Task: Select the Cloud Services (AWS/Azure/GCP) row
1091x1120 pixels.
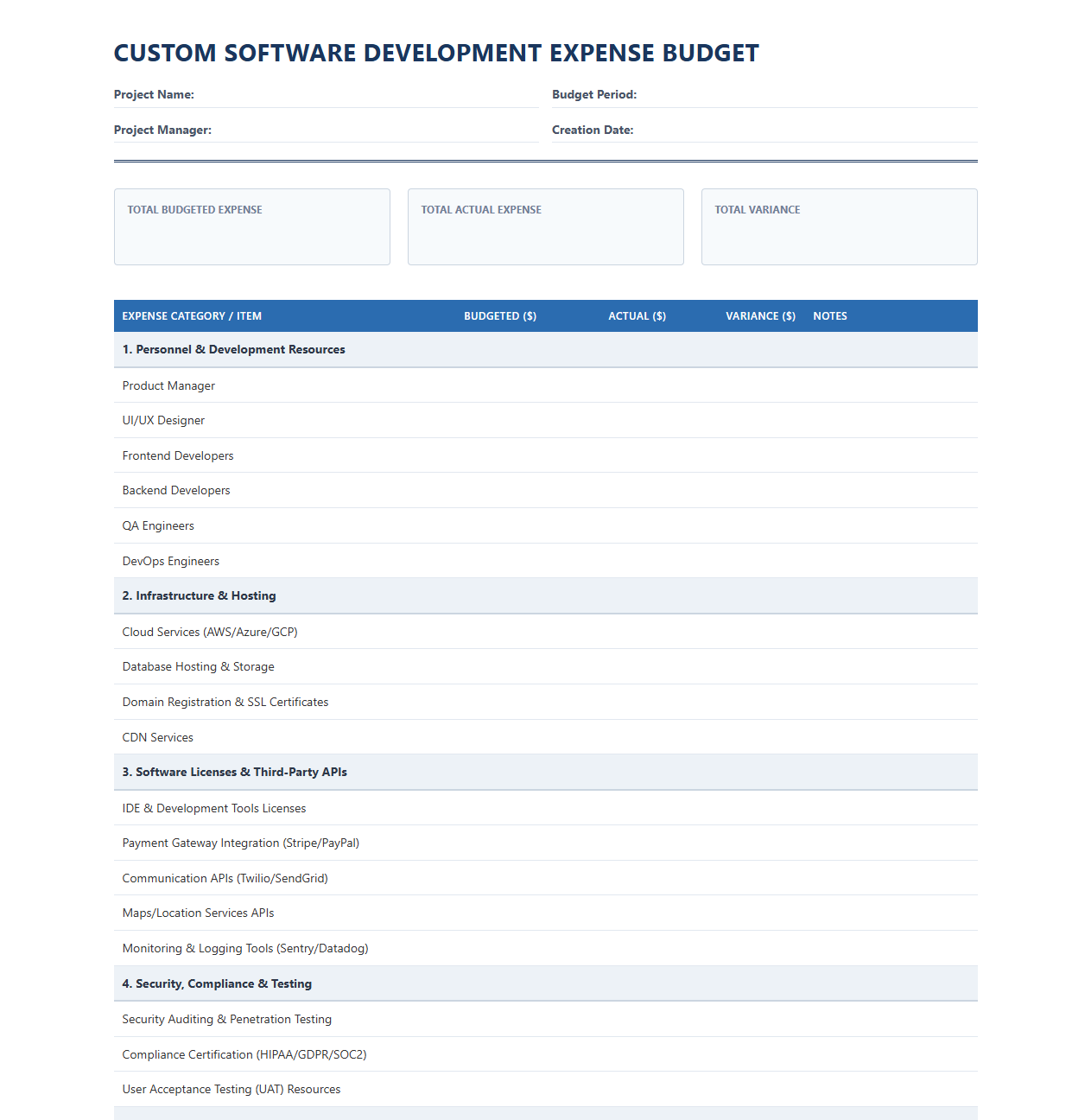Action: 546,632
